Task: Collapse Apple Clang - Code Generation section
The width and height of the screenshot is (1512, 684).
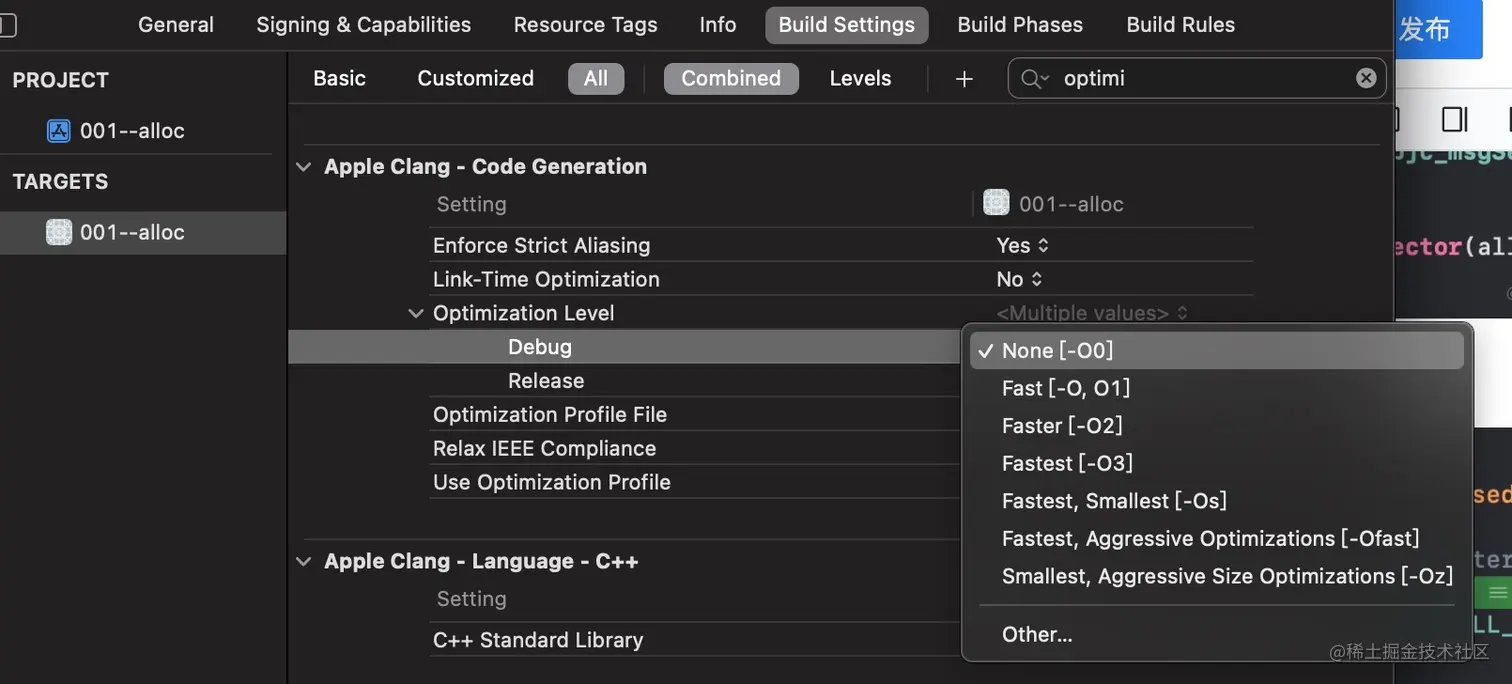Action: coord(304,167)
